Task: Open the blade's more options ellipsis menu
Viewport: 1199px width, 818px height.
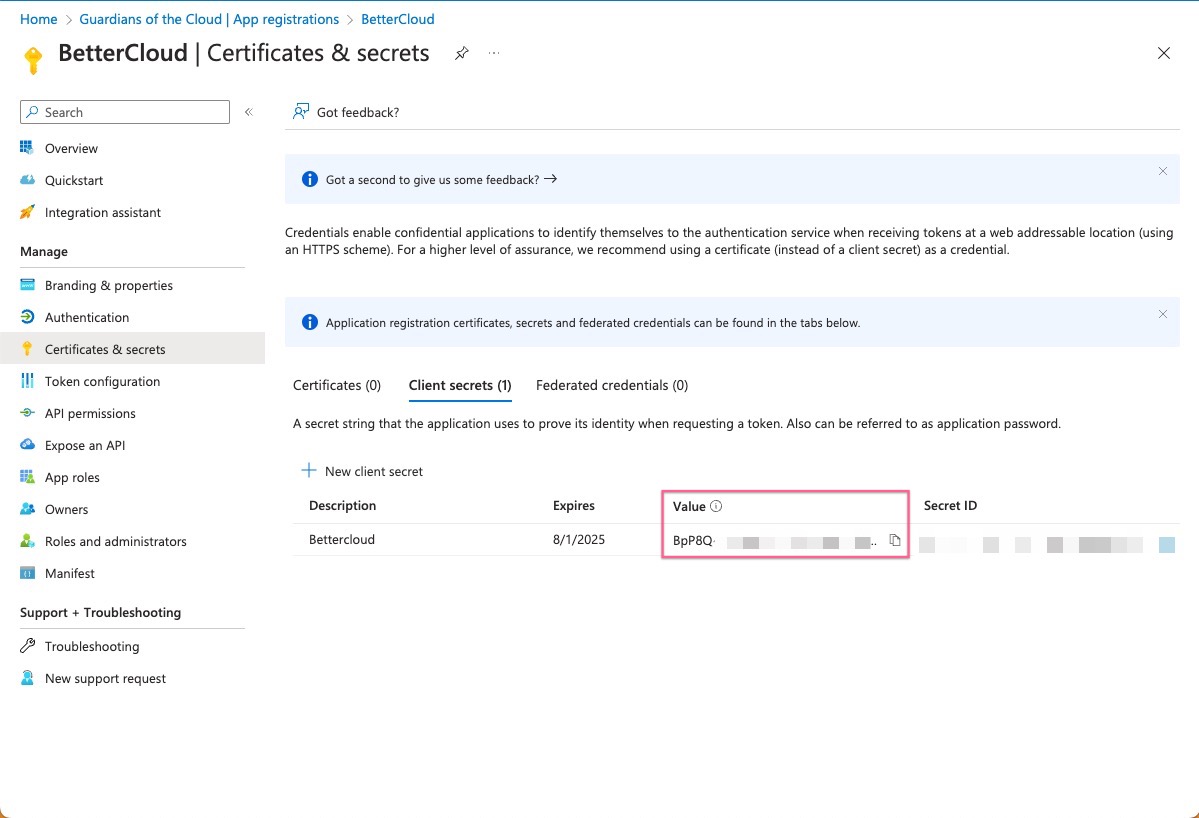Action: [493, 53]
